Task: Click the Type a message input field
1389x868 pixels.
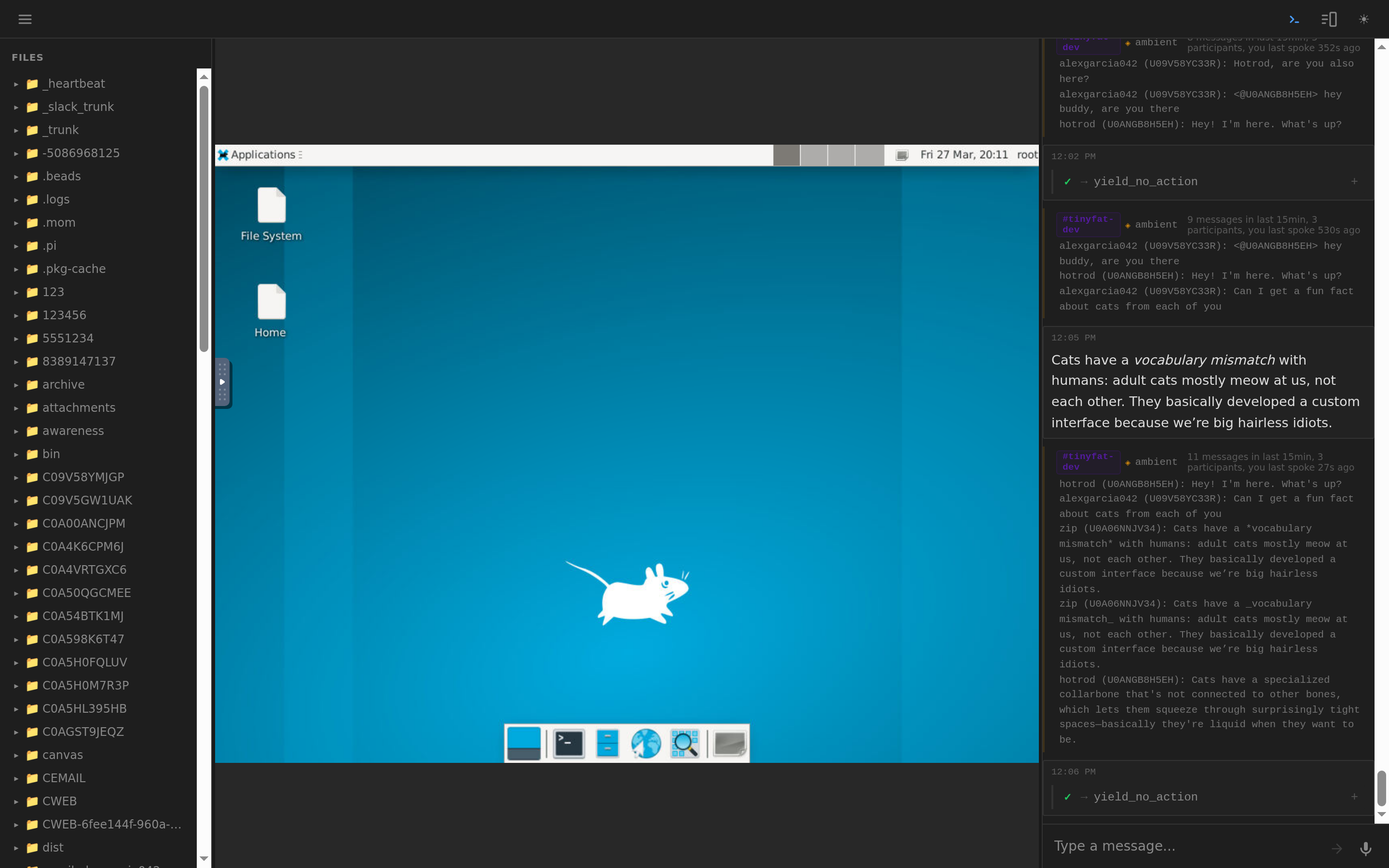Action: [x=1177, y=846]
